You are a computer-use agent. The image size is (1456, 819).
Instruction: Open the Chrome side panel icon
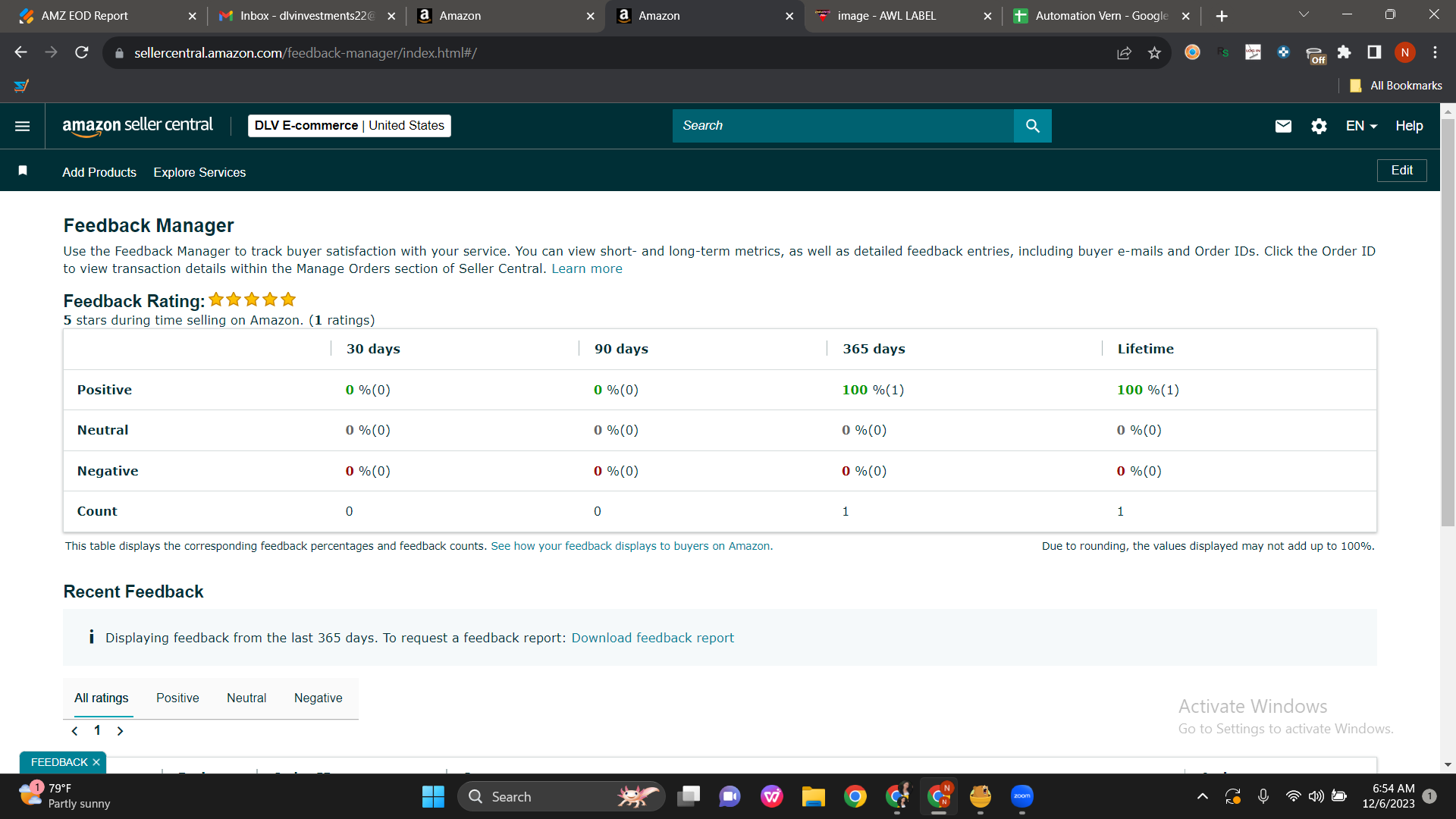(x=1374, y=52)
